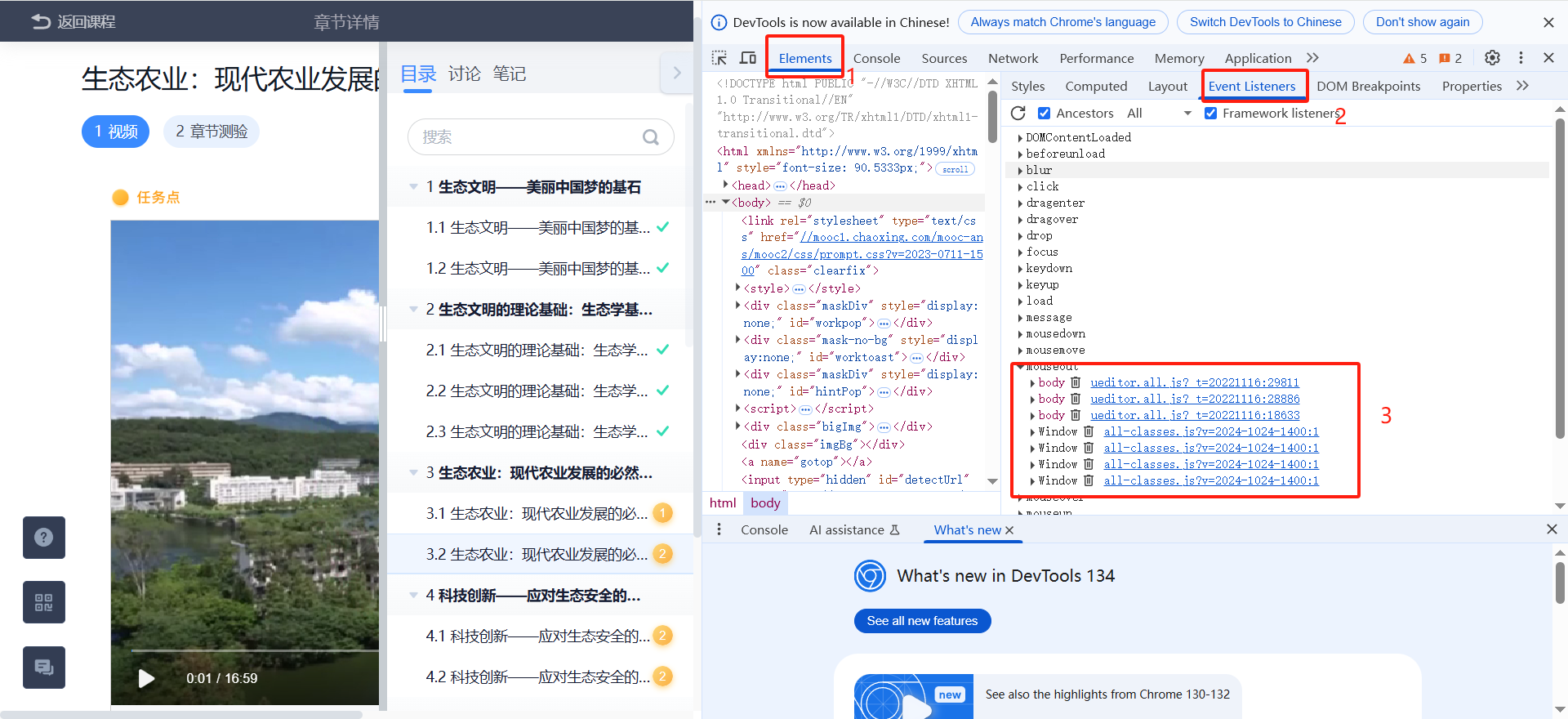Image resolution: width=1568 pixels, height=719 pixels.
Task: Play the course video
Action: pyautogui.click(x=146, y=678)
